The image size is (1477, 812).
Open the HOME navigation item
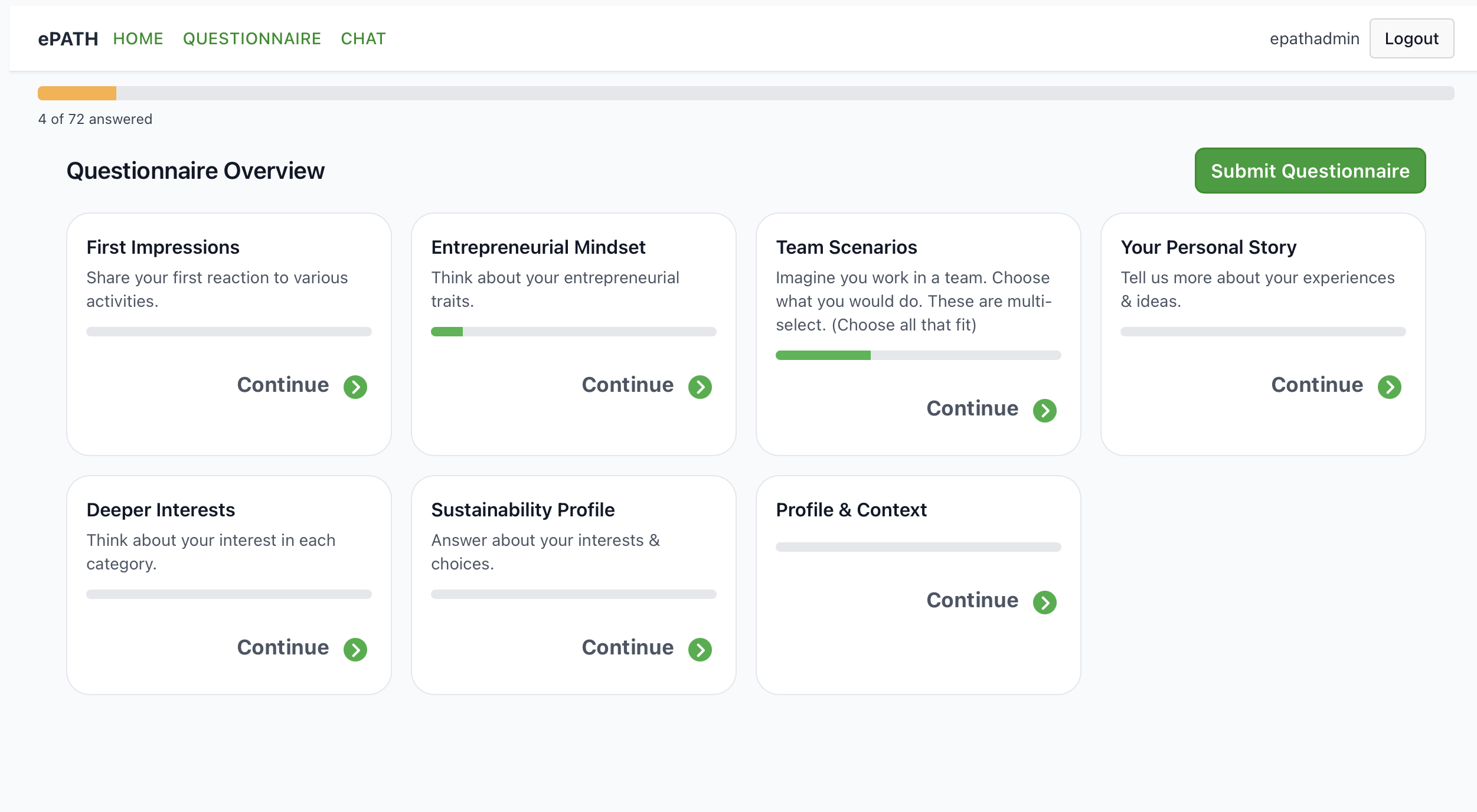tap(138, 39)
